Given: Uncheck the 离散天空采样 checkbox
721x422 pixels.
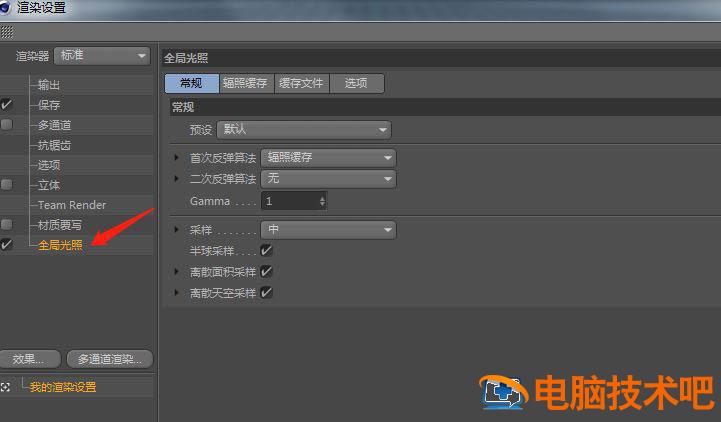Looking at the screenshot, I should [266, 292].
